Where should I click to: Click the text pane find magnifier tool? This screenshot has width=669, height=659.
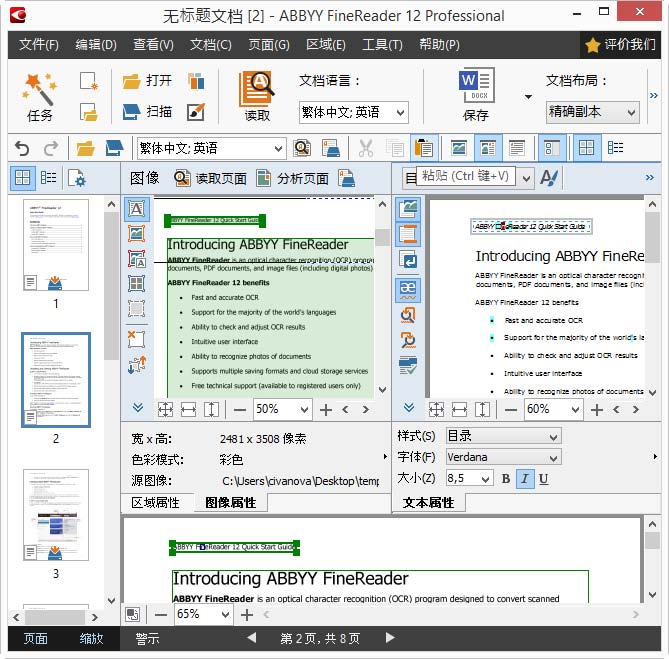point(408,316)
